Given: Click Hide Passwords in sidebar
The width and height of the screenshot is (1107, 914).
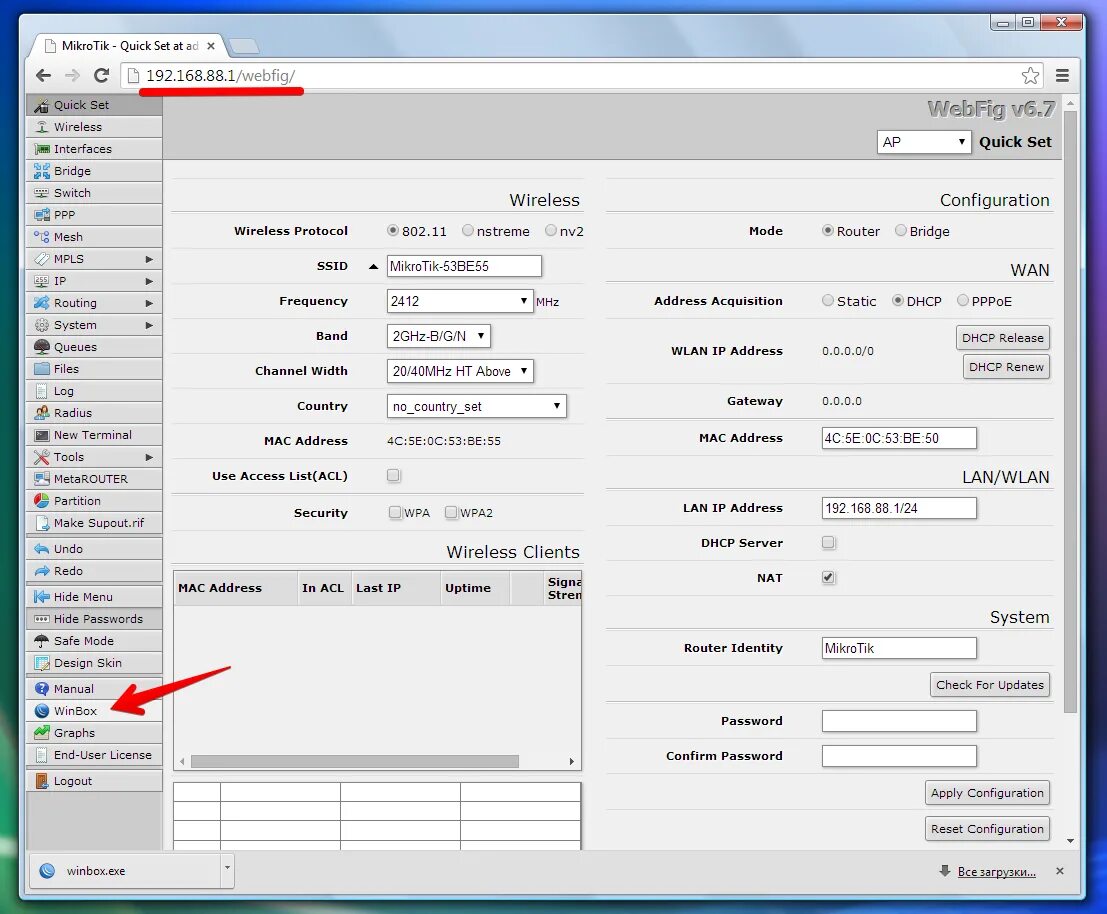Looking at the screenshot, I should [x=94, y=618].
